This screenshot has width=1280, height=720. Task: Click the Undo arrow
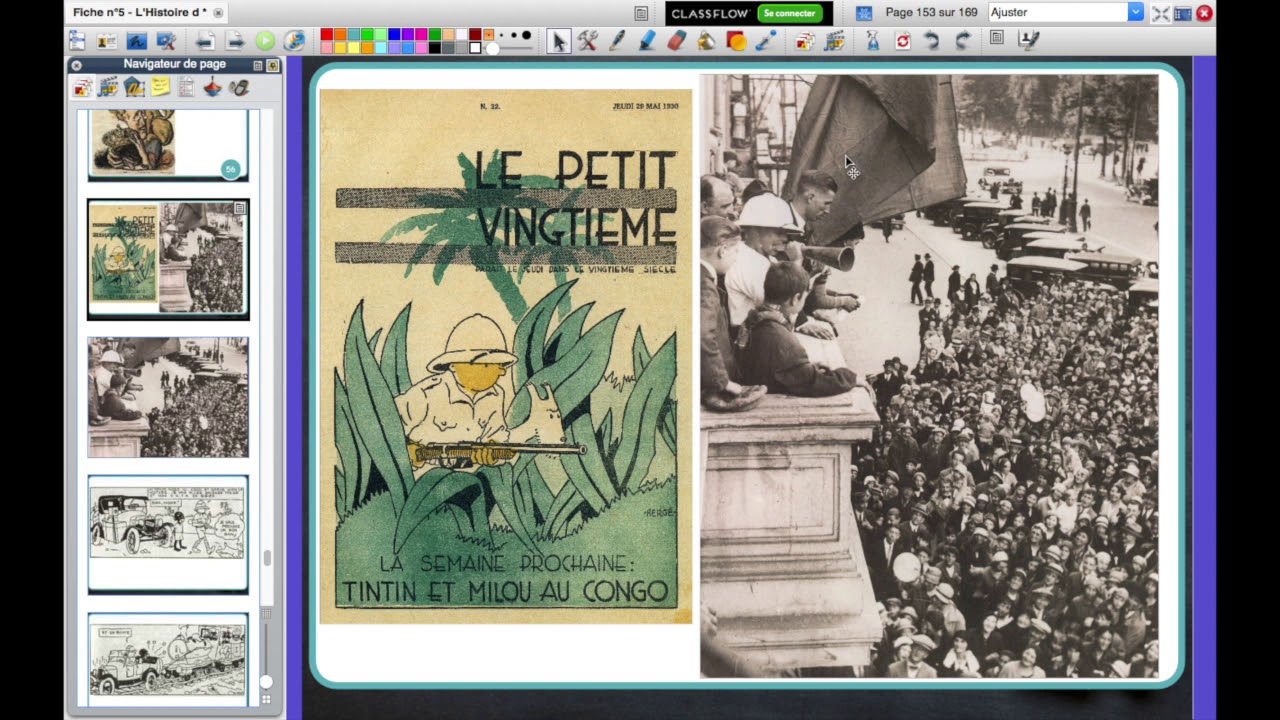932,41
